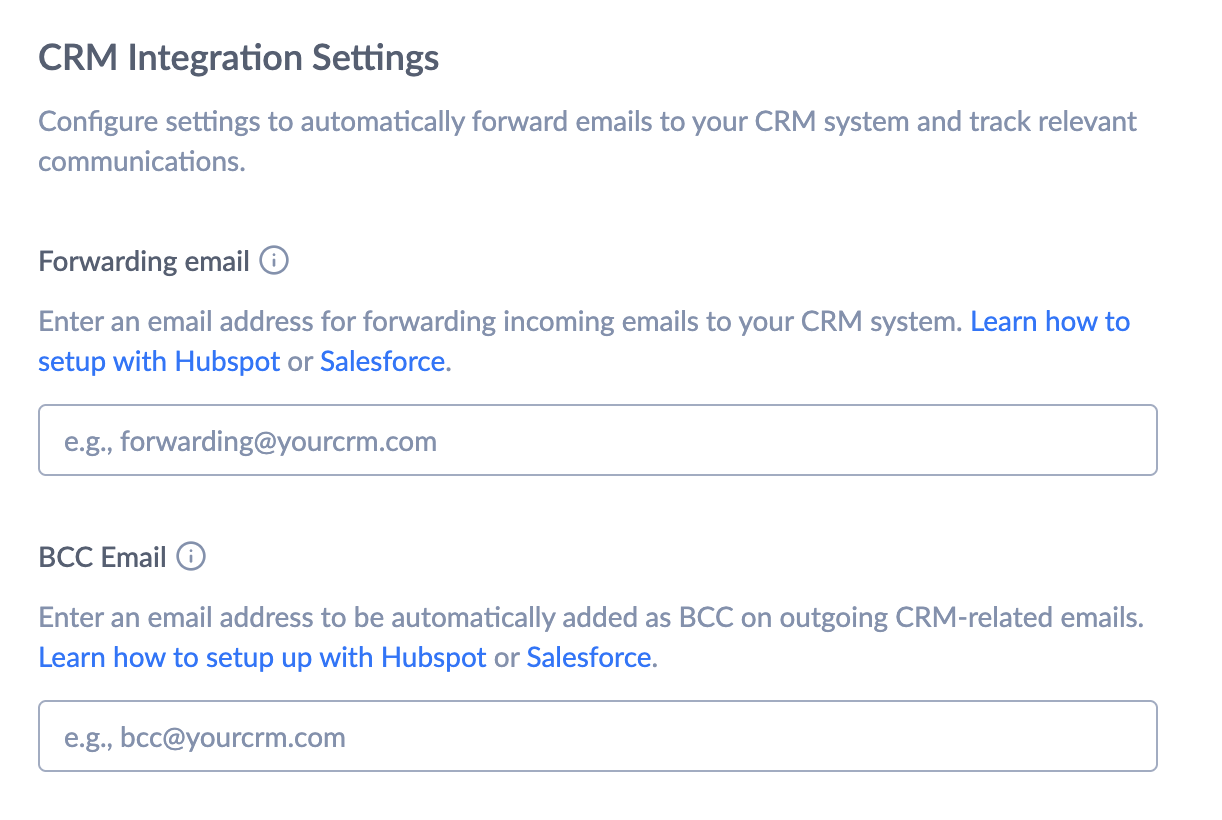Click the "e.g., forwarding@yourcrm.com" placeholder text
Viewport: 1222px width, 820px height.
tap(250, 441)
